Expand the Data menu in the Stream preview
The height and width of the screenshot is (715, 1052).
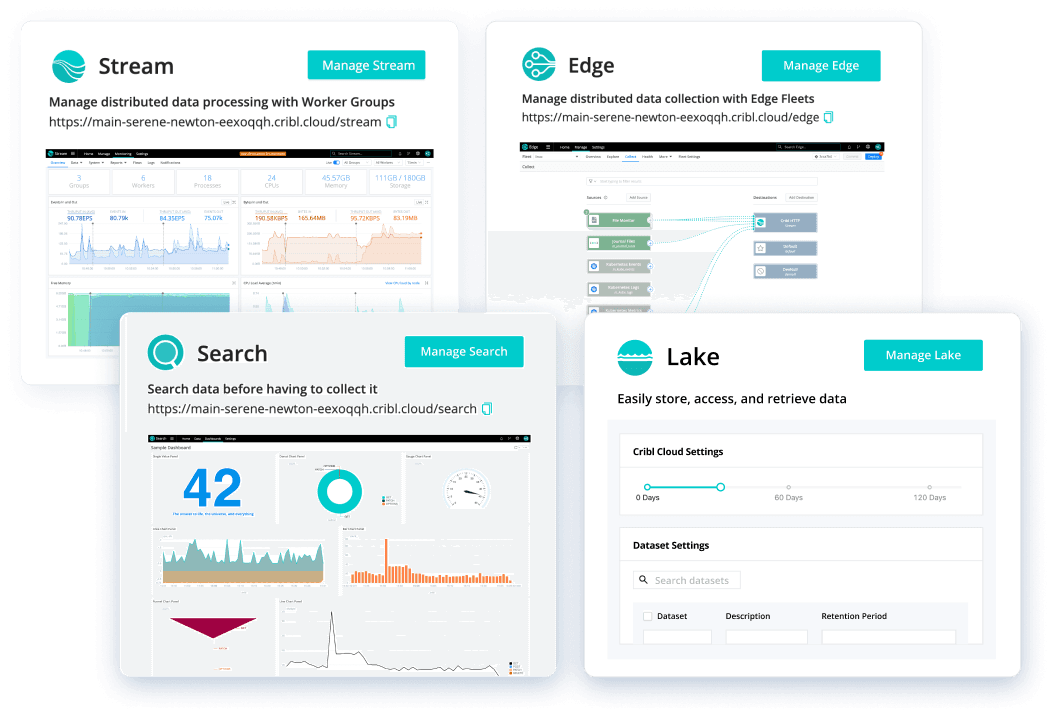(x=76, y=162)
